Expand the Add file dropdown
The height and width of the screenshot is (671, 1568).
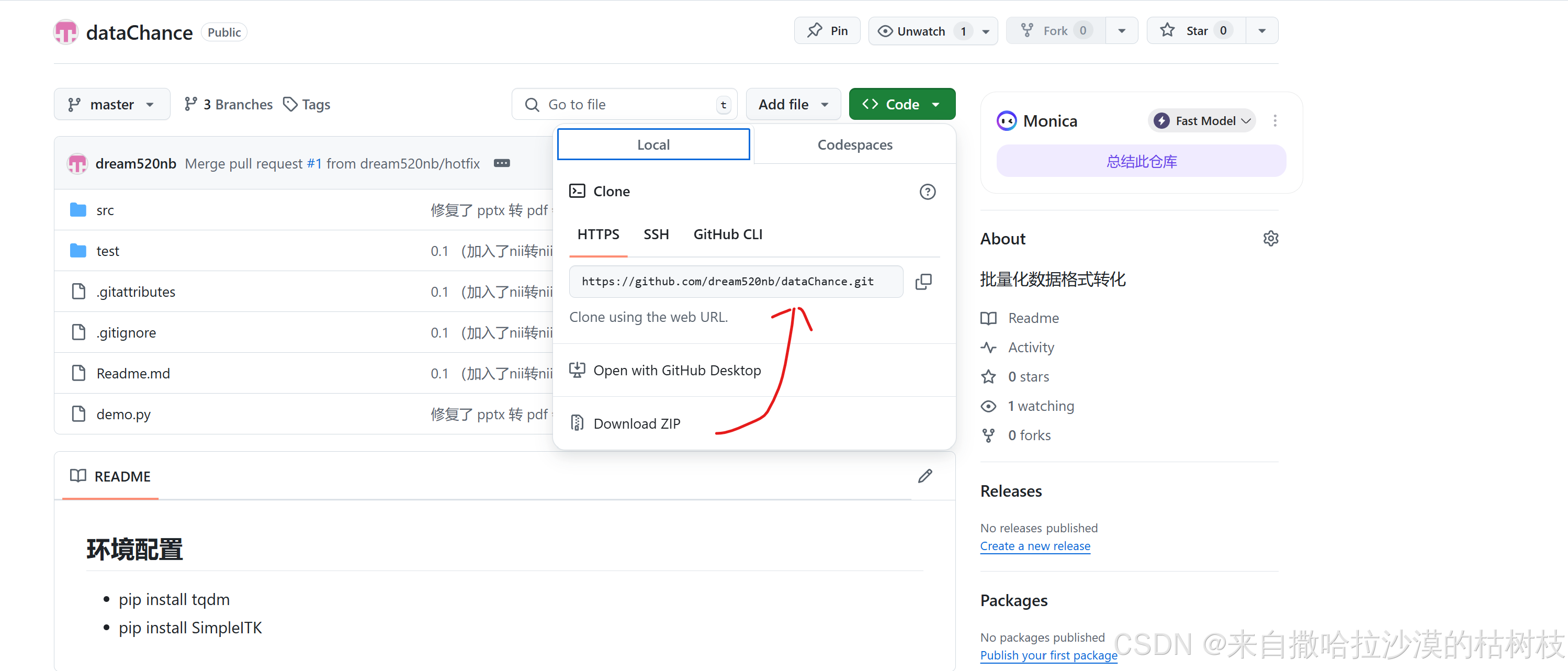[x=793, y=105]
